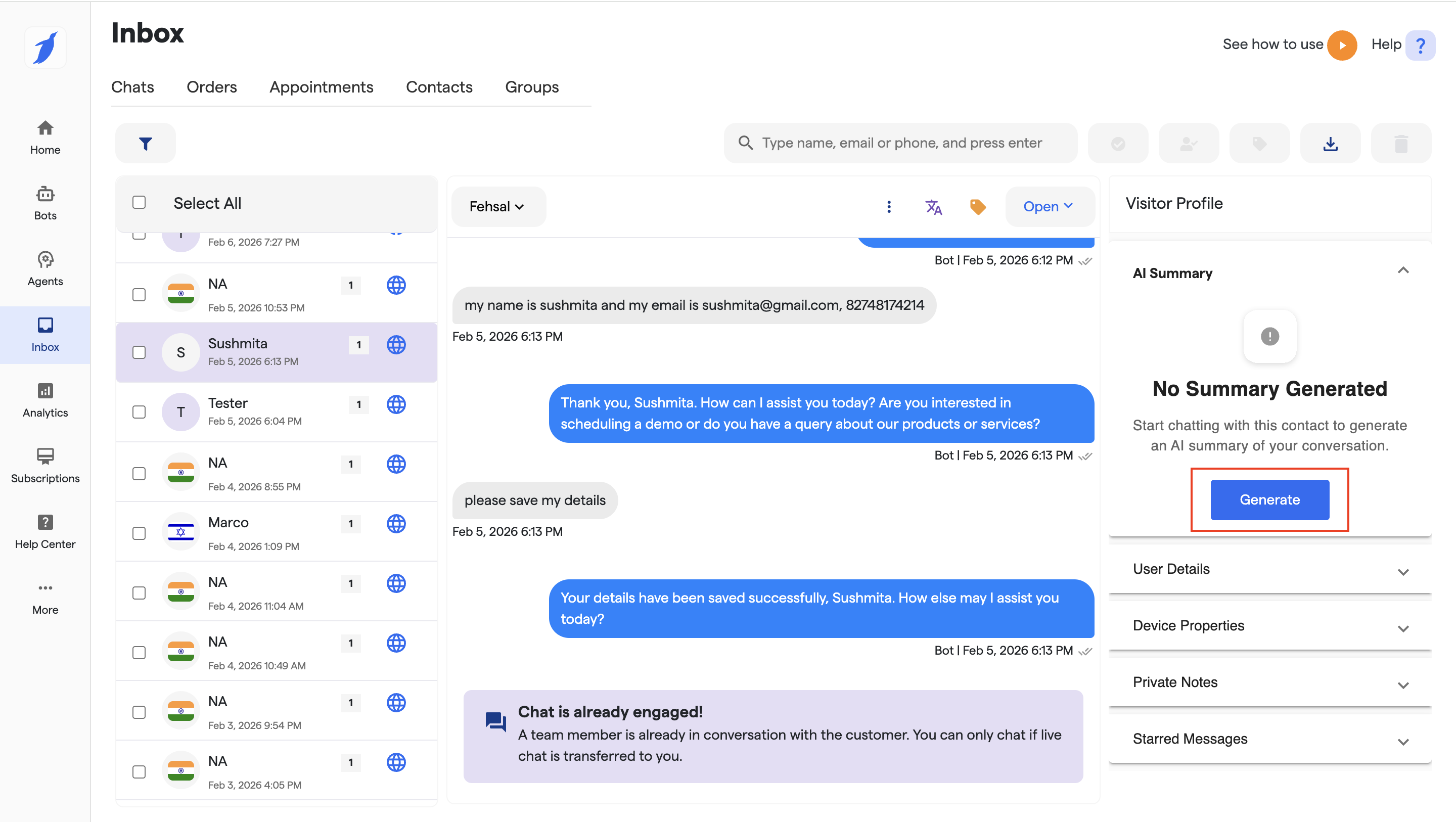Open Bots in the sidebar
The height and width of the screenshot is (822, 1456).
pyautogui.click(x=45, y=203)
